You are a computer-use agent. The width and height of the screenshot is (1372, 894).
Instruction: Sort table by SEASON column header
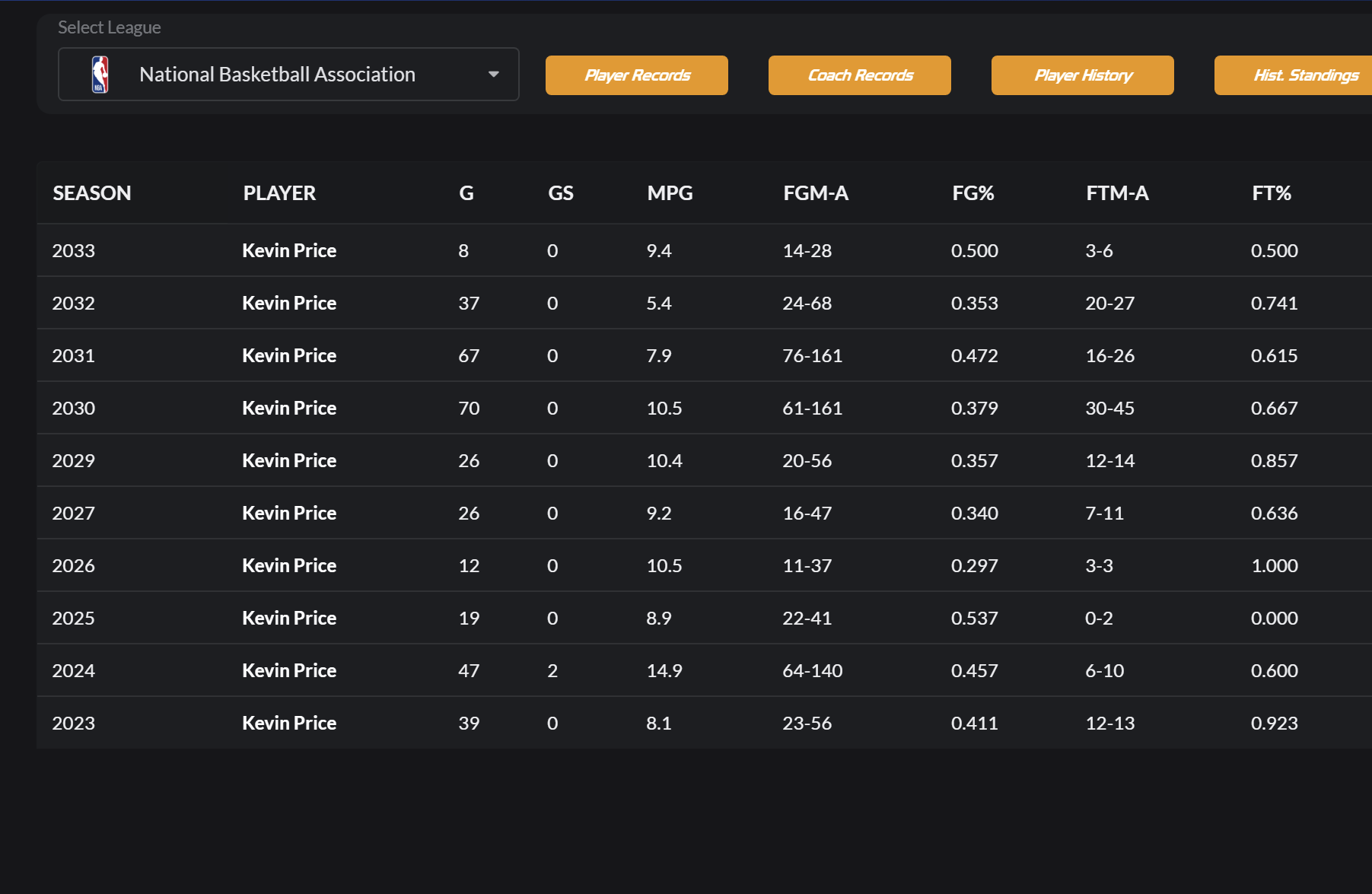[x=92, y=193]
